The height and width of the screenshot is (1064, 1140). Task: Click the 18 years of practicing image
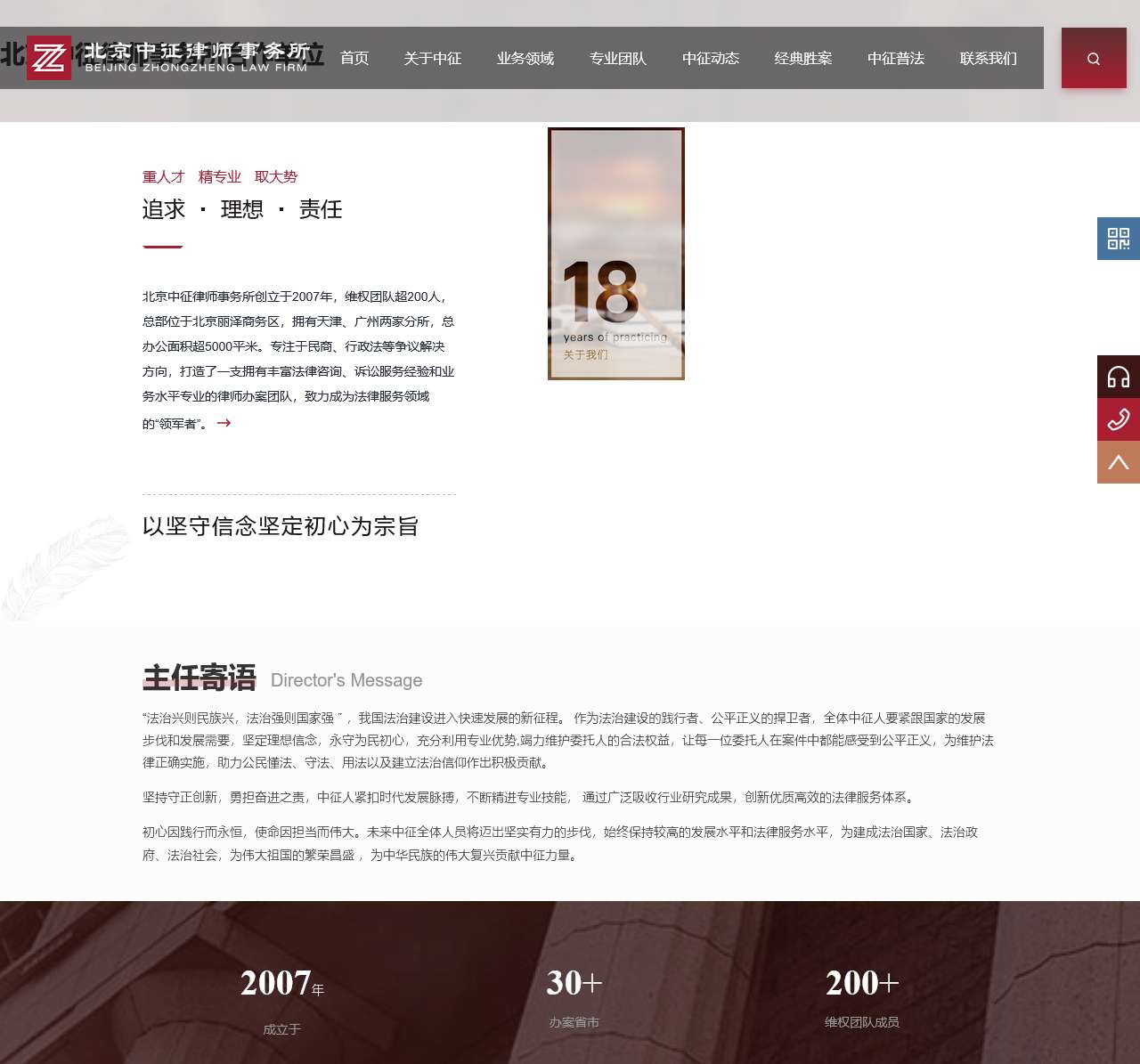tap(616, 254)
